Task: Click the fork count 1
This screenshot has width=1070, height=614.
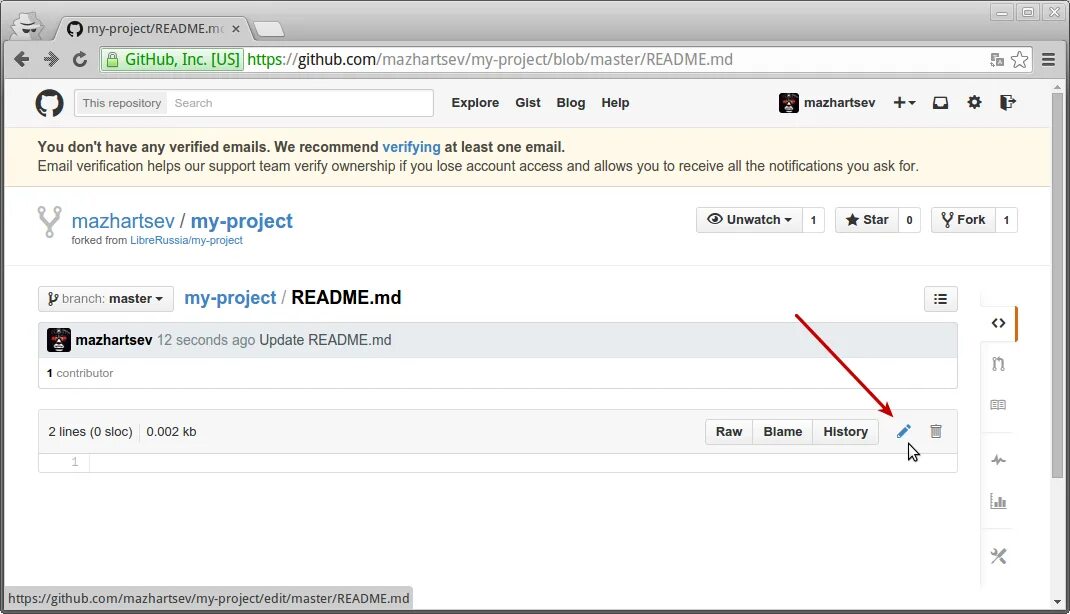Action: pyautogui.click(x=1006, y=220)
